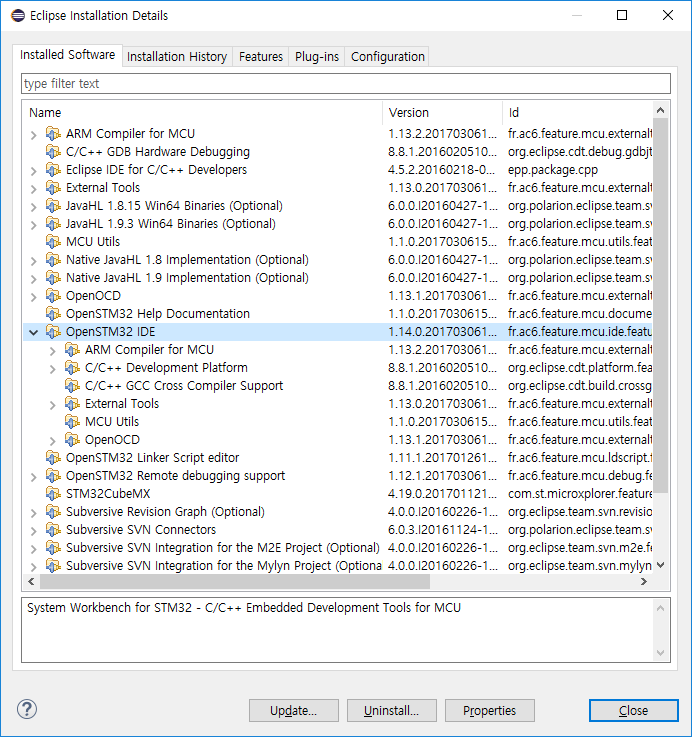Click the id 'epp.package.cpp' cell
The width and height of the screenshot is (692, 737).
tap(553, 170)
